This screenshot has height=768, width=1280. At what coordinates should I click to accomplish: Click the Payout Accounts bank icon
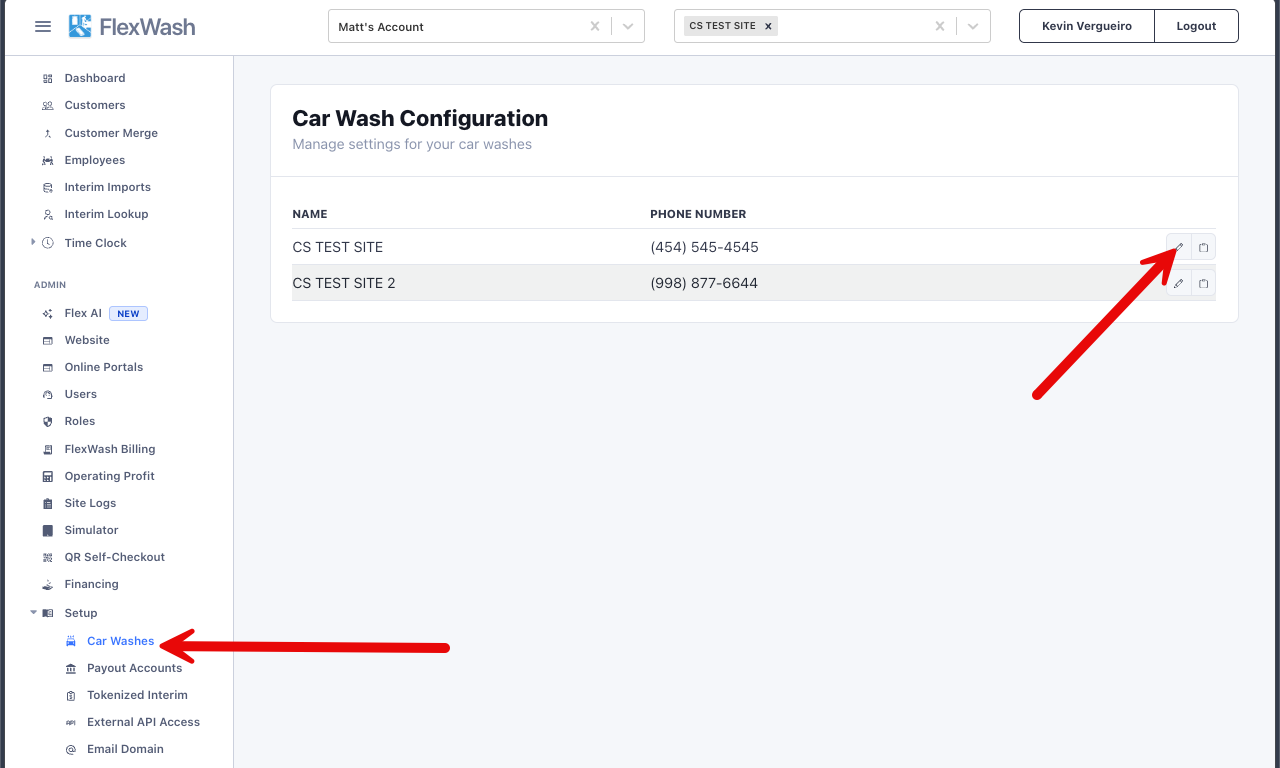70,668
